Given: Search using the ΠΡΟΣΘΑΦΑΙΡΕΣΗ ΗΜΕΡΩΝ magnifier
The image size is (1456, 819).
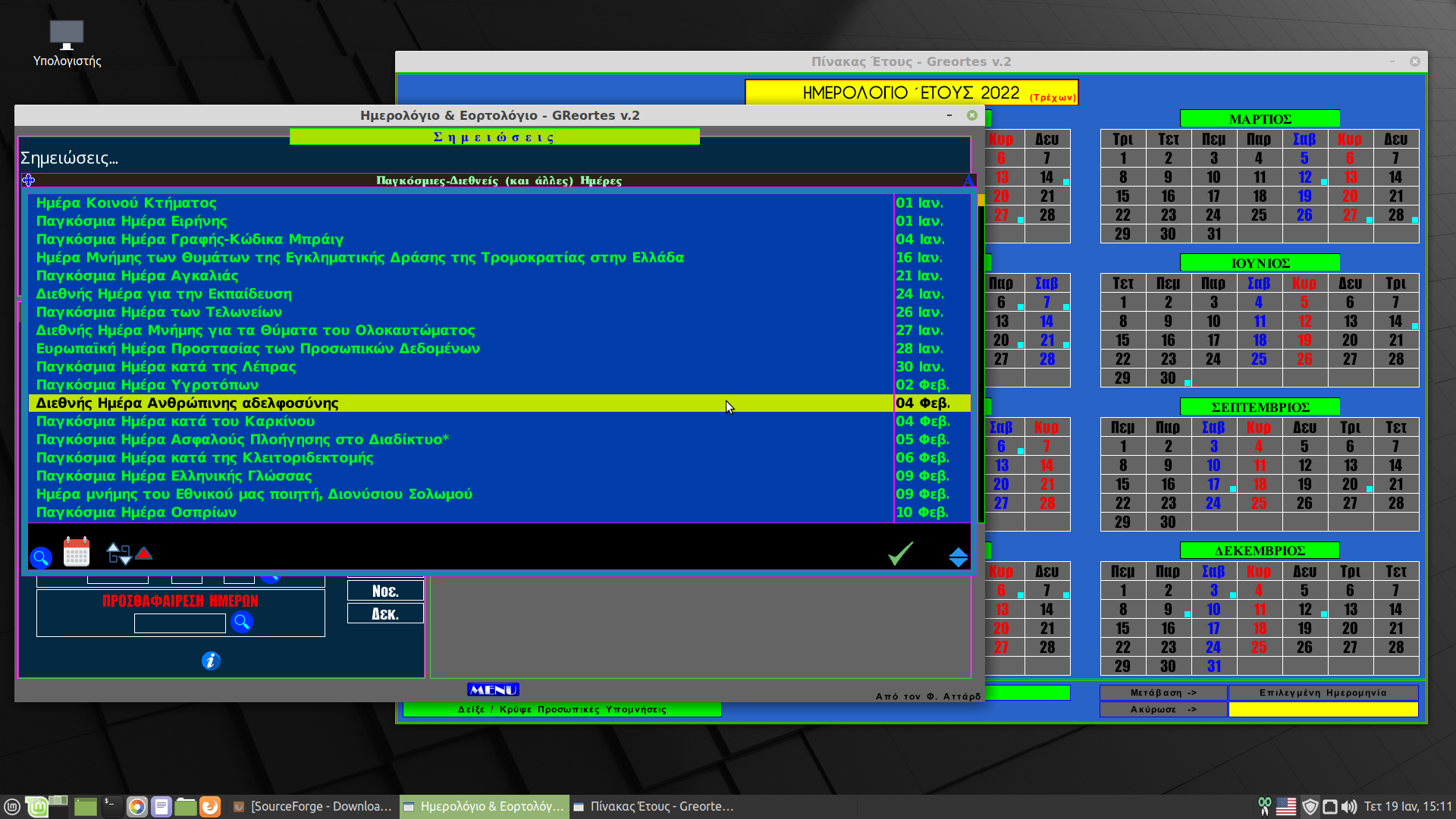Looking at the screenshot, I should click(242, 623).
